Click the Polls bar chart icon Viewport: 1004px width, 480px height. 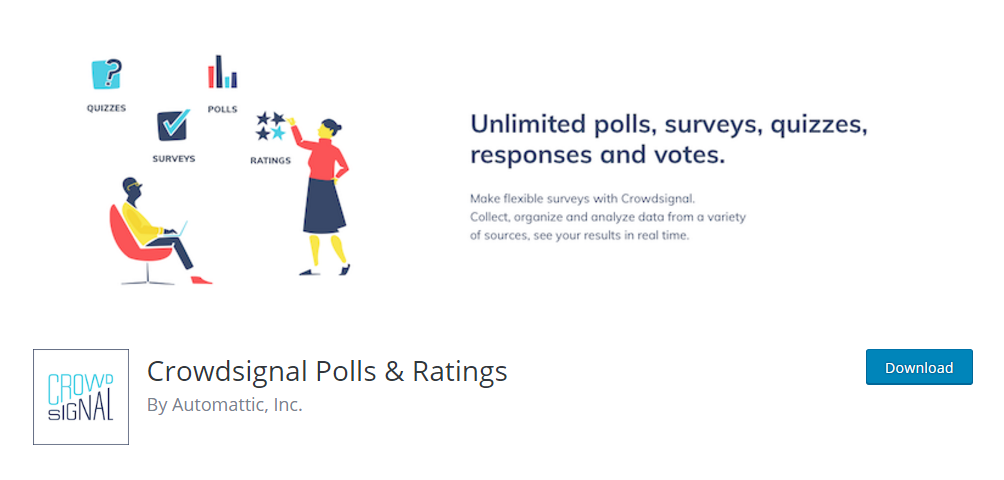pyautogui.click(x=222, y=72)
